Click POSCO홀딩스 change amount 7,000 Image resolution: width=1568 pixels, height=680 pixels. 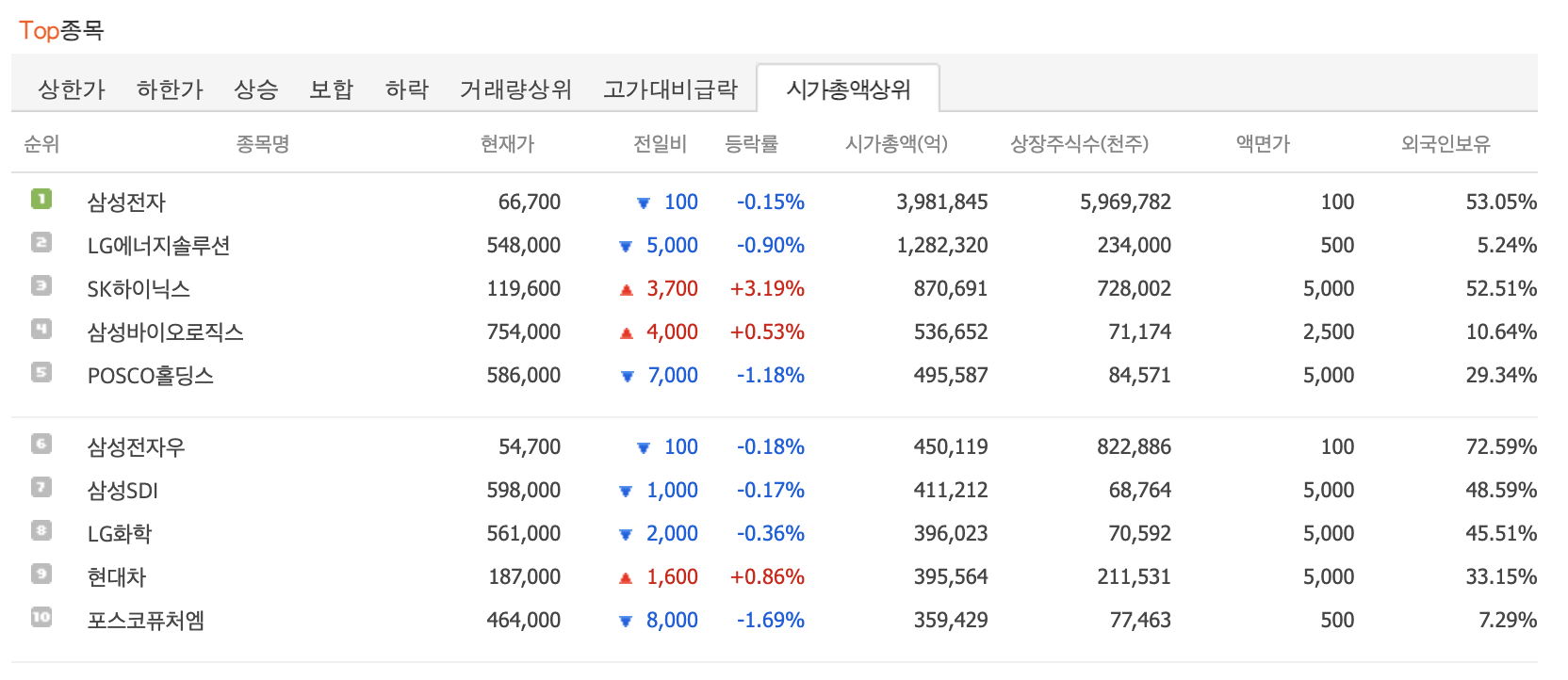[673, 375]
